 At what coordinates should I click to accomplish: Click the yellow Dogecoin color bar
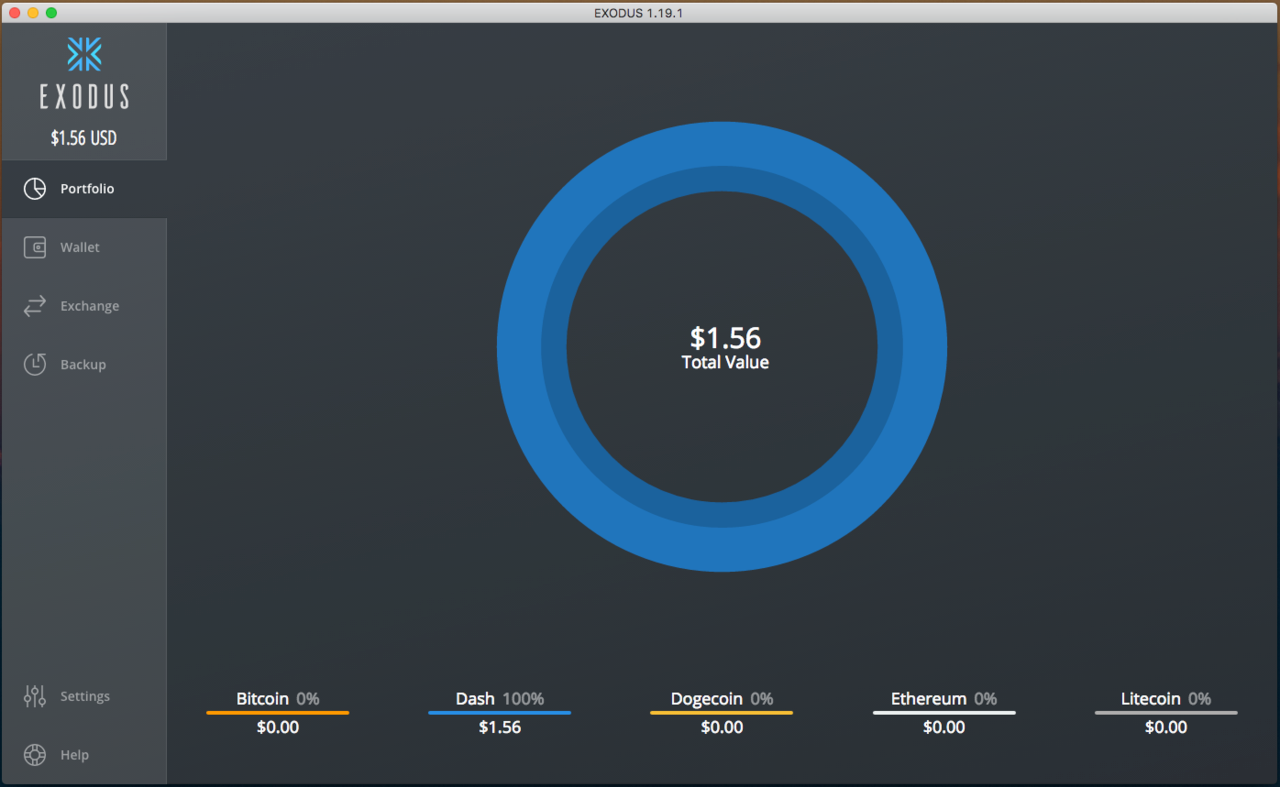(x=722, y=713)
